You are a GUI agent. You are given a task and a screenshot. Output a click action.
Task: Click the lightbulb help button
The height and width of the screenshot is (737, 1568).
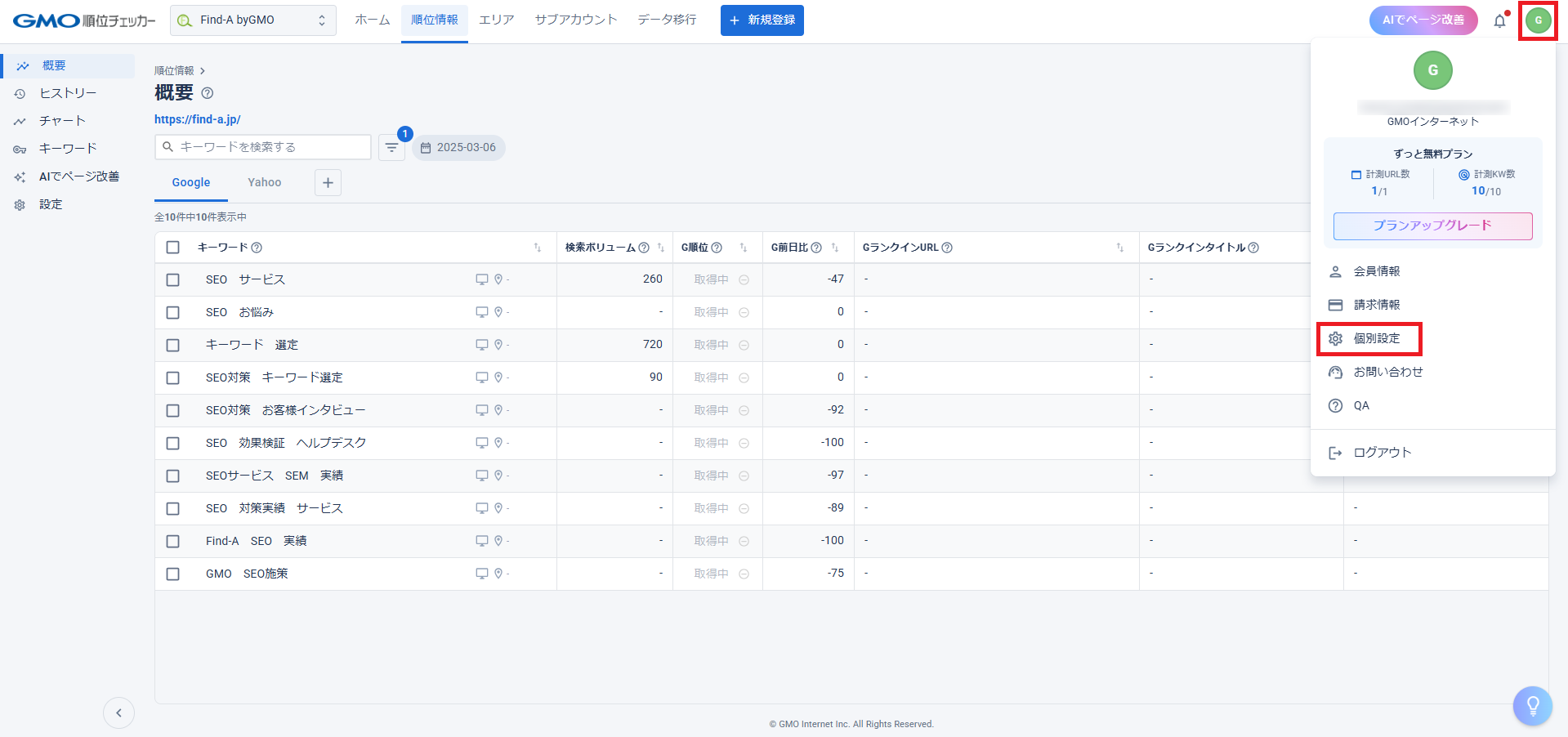[x=1533, y=705]
